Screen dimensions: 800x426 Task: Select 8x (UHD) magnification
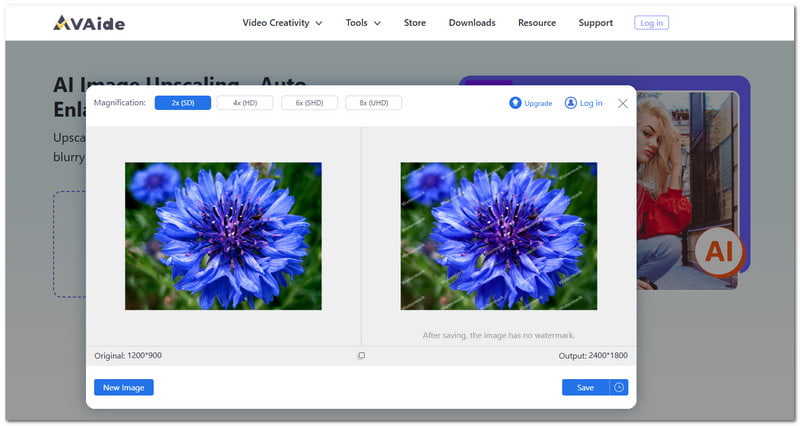tap(373, 103)
